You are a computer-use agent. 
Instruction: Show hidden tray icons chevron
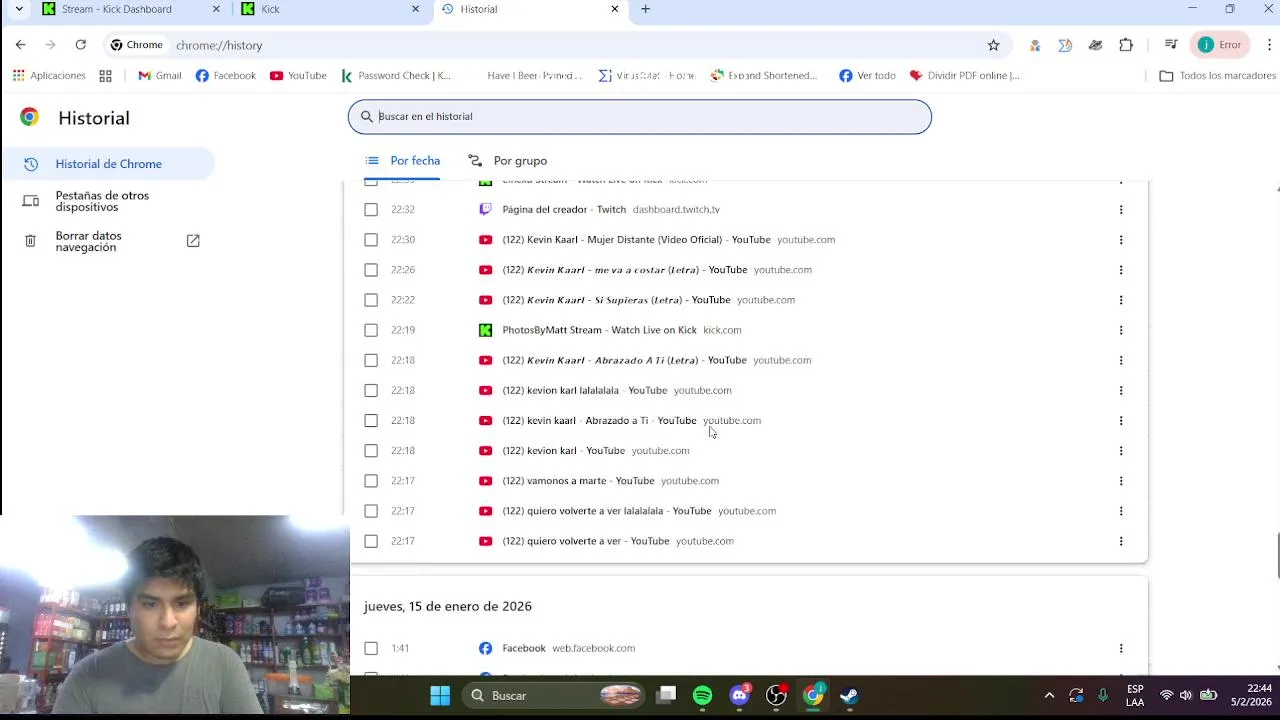(x=1049, y=696)
